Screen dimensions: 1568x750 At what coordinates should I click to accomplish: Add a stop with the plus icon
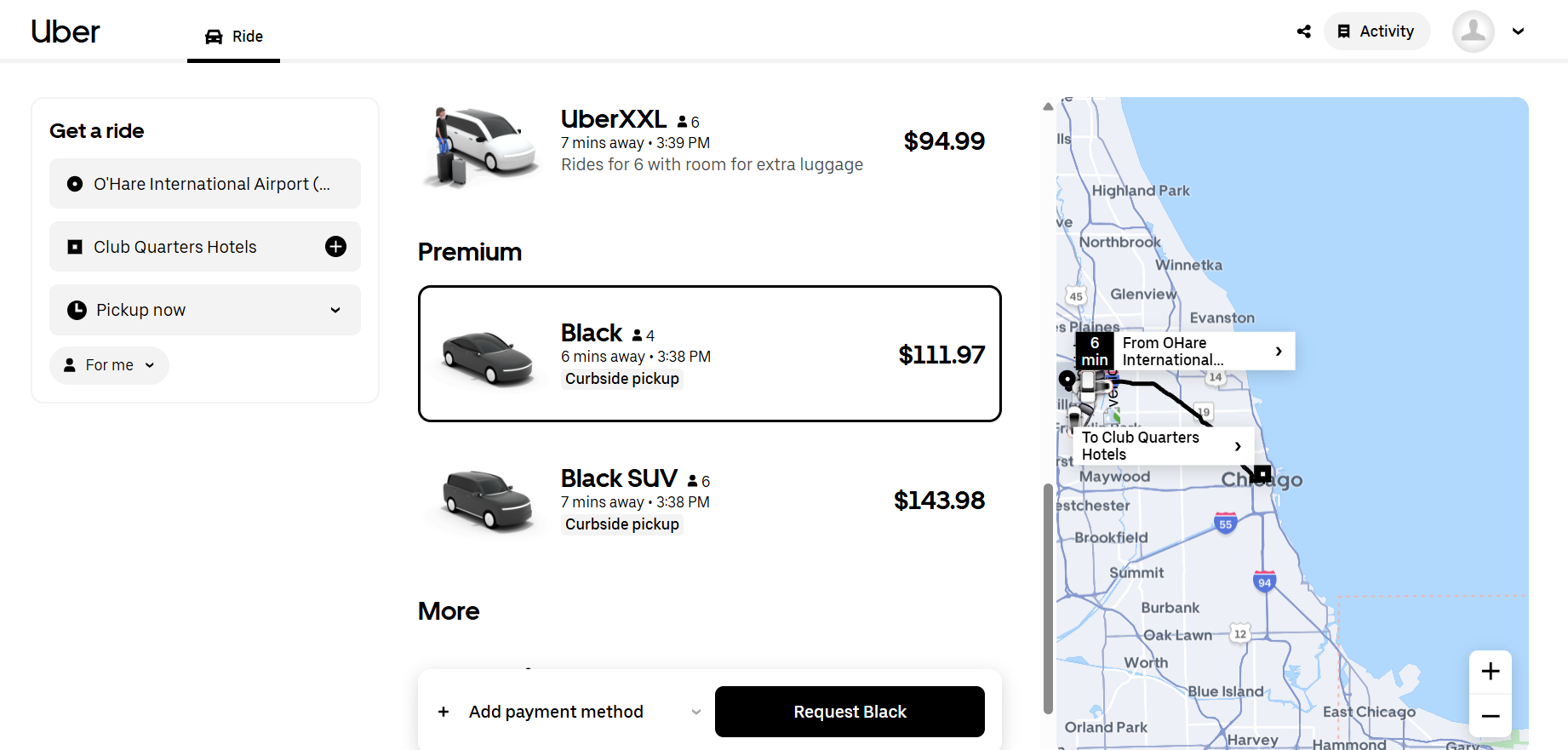click(x=336, y=247)
